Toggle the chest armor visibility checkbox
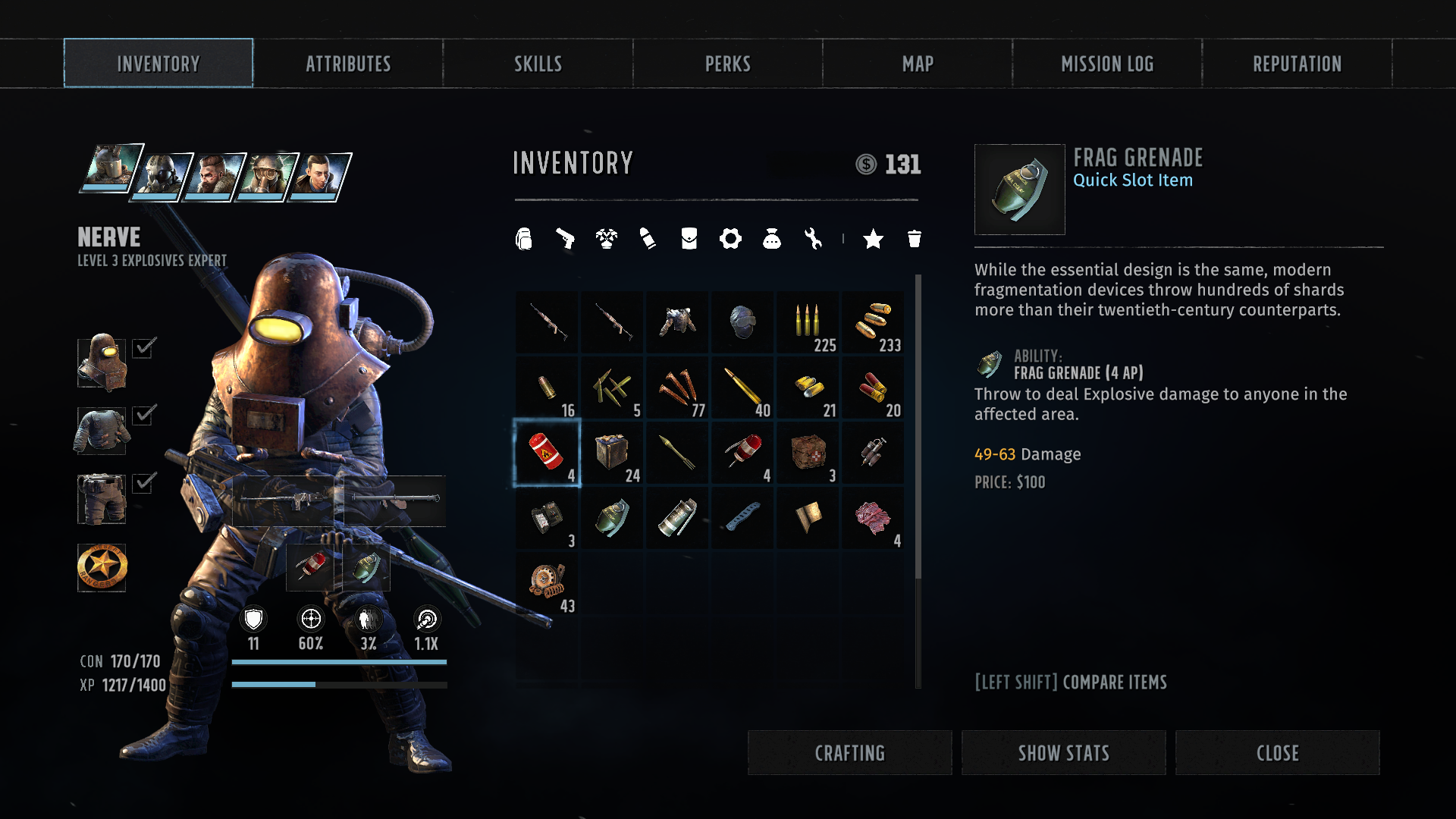Screen dimensions: 1456x819 (144, 415)
